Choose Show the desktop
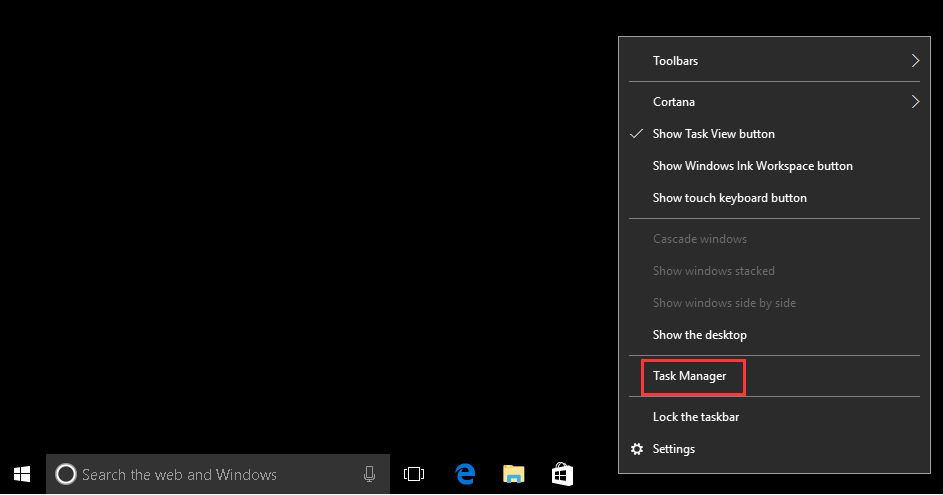This screenshot has height=495, width=943. coord(699,335)
